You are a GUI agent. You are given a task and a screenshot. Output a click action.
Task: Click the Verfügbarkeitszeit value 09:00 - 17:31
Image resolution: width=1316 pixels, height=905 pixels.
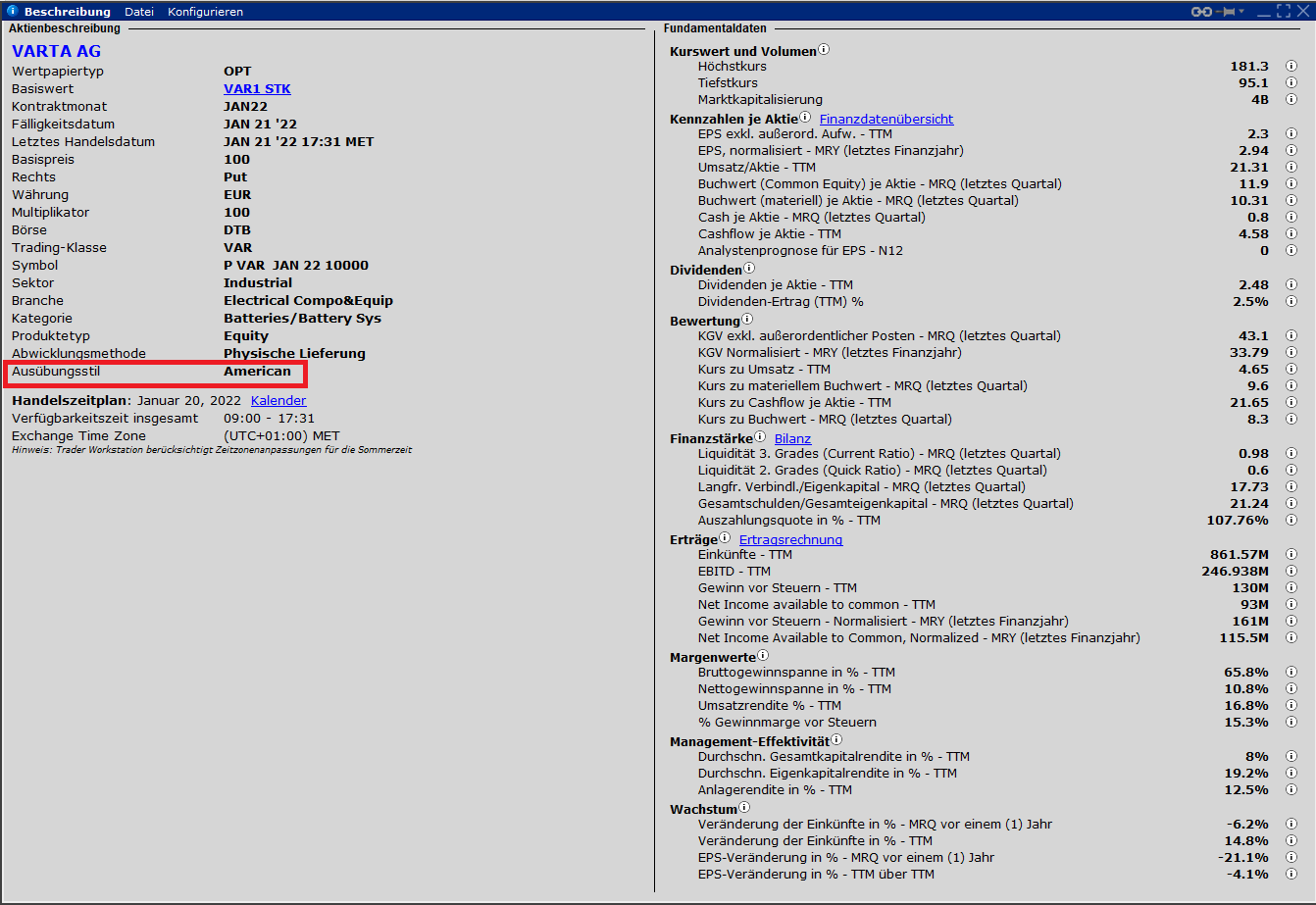pyautogui.click(x=270, y=419)
